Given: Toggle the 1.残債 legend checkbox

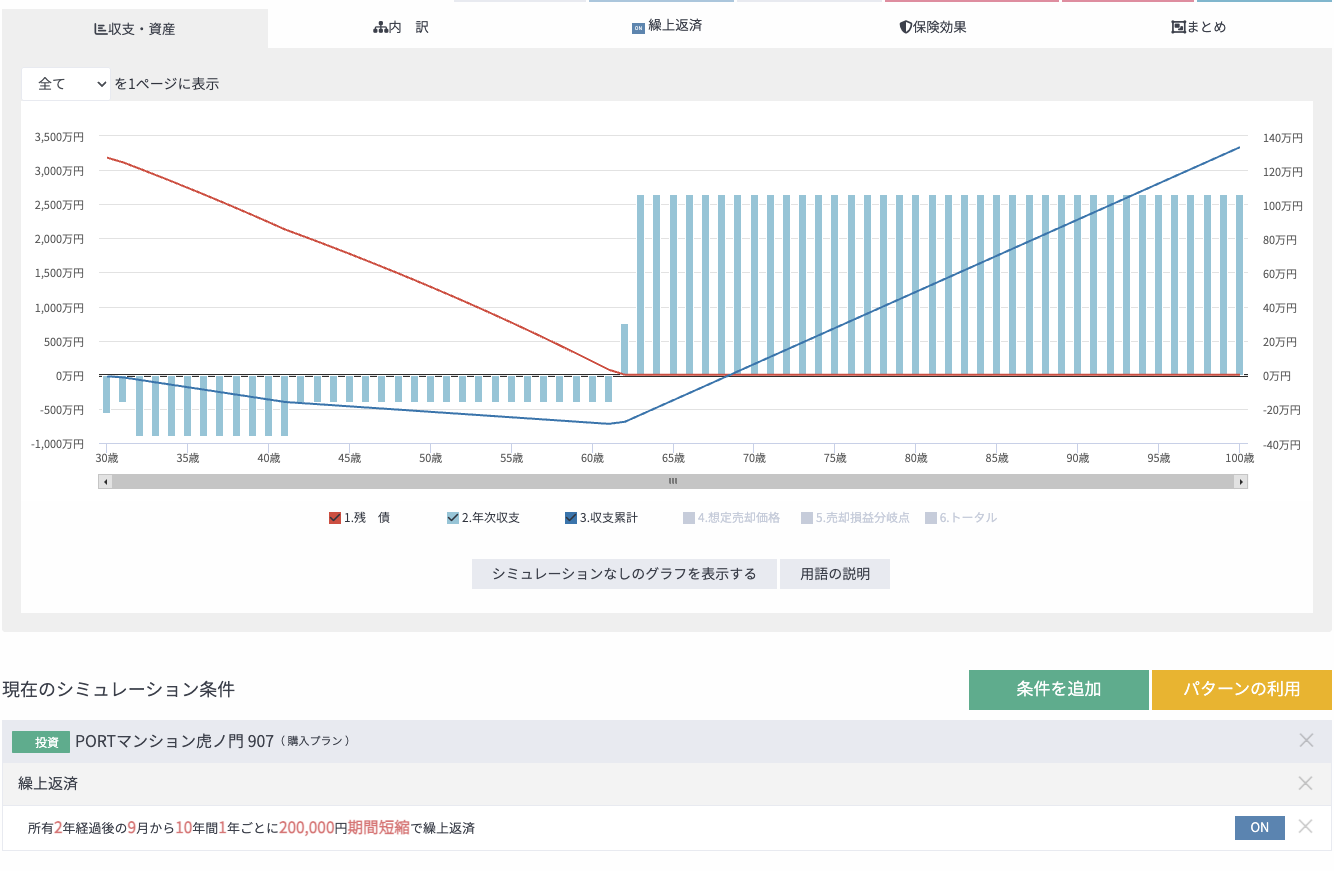Looking at the screenshot, I should pyautogui.click(x=335, y=518).
